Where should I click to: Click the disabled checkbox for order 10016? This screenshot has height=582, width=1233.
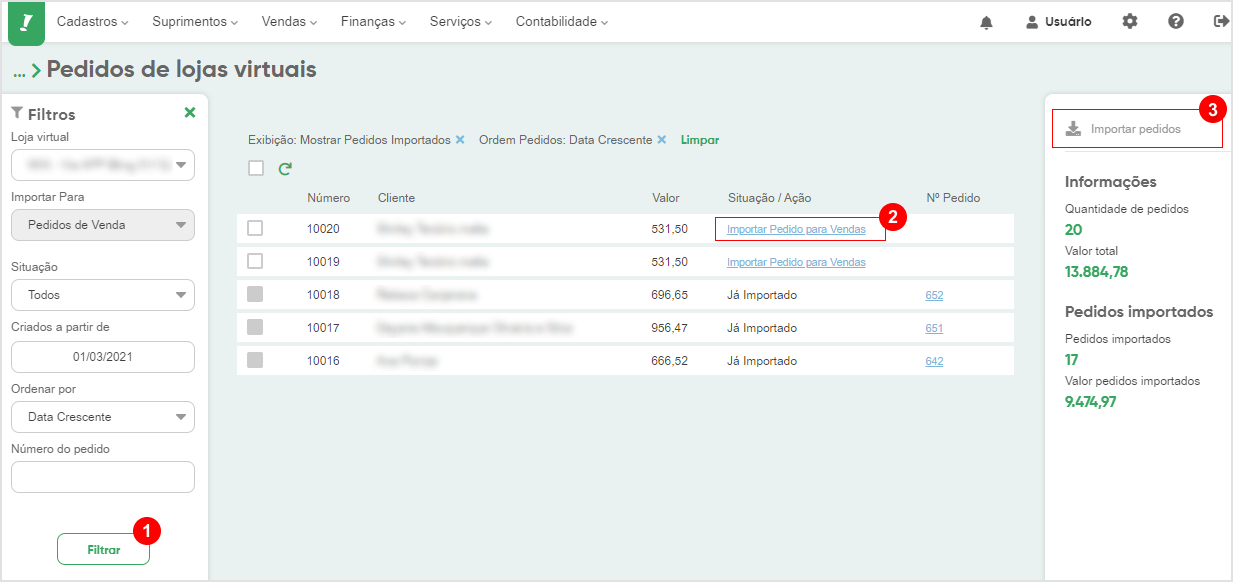255,361
